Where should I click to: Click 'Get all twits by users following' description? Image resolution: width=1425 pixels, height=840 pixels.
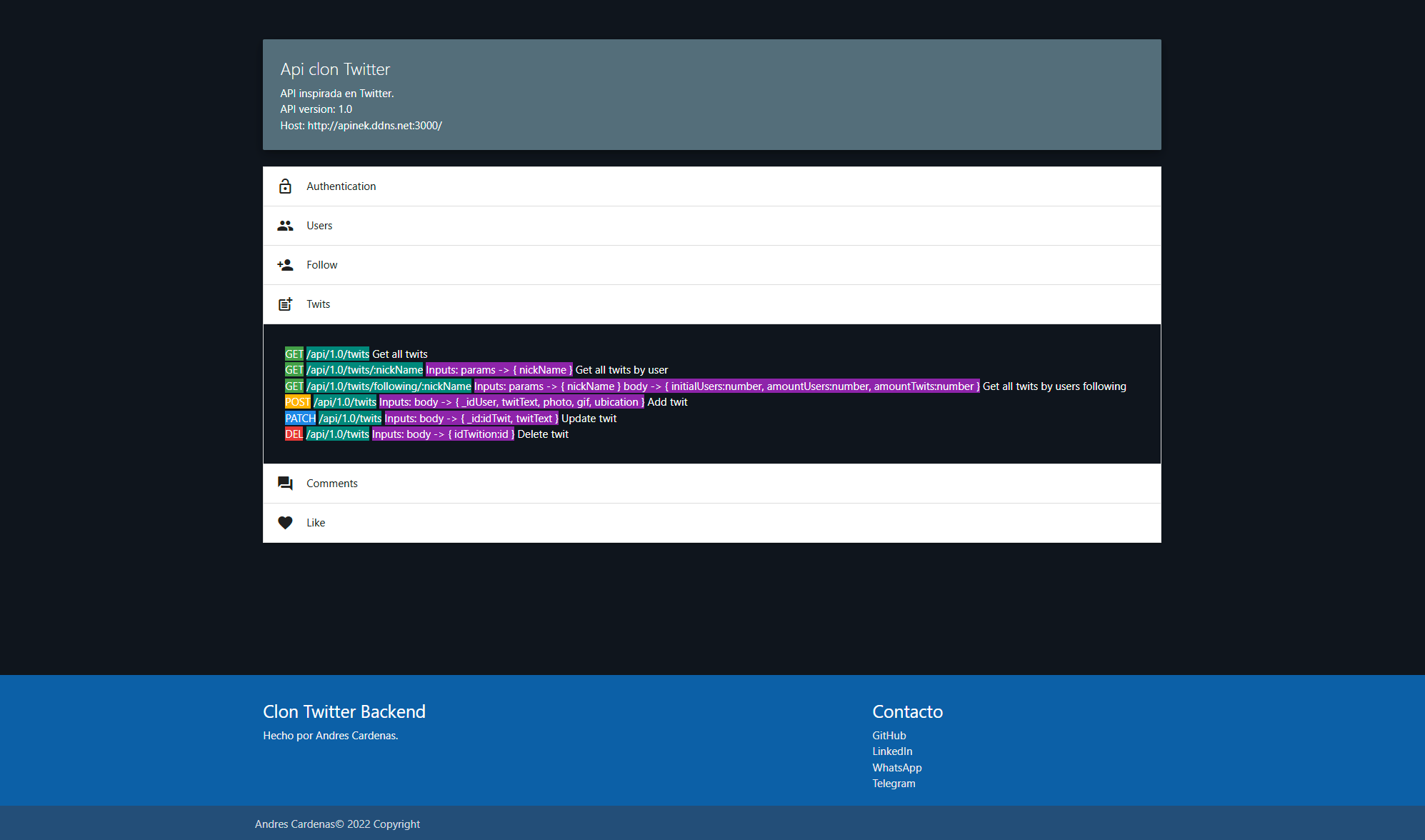coord(1054,386)
